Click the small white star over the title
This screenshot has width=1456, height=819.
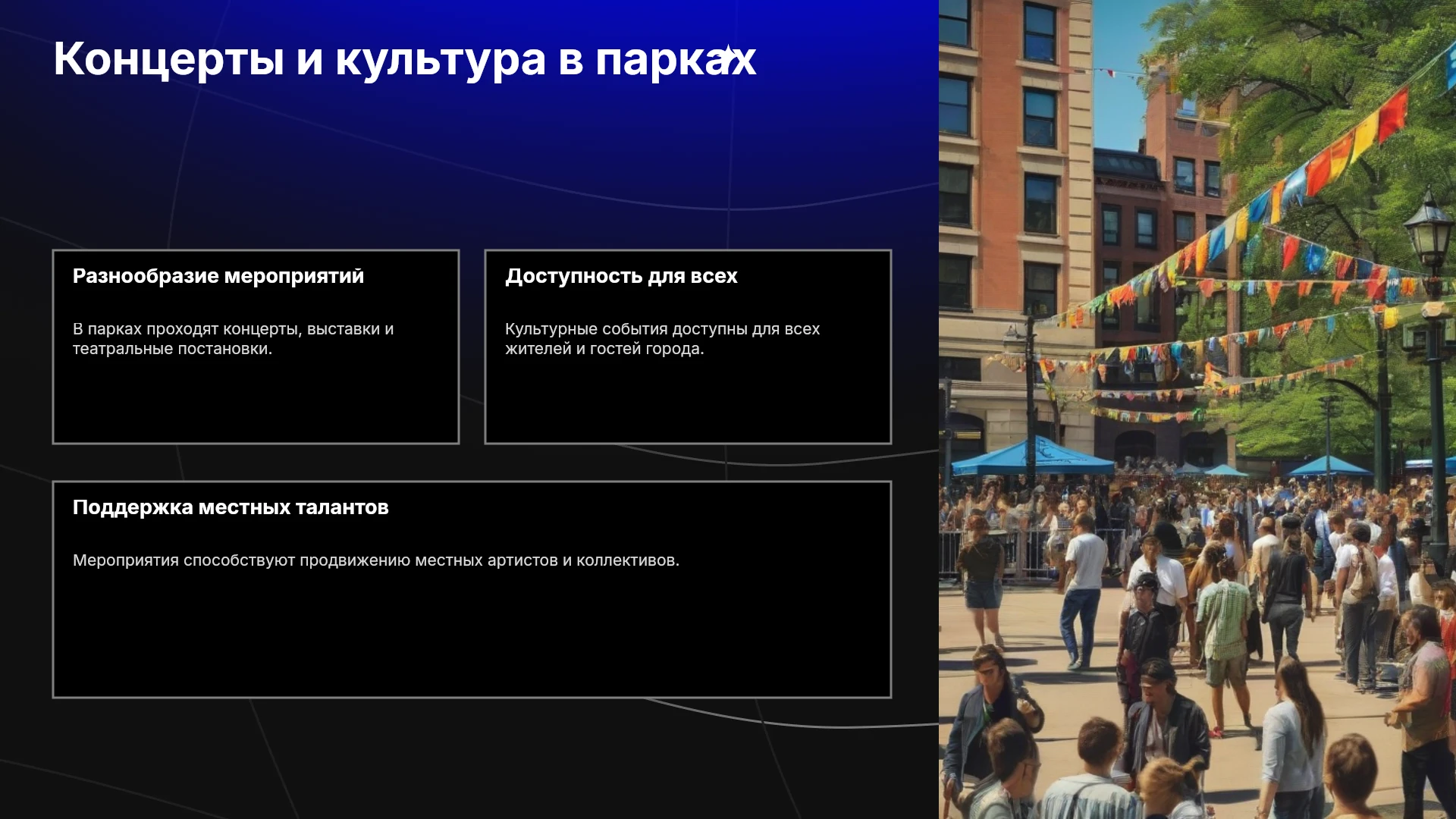tap(728, 57)
